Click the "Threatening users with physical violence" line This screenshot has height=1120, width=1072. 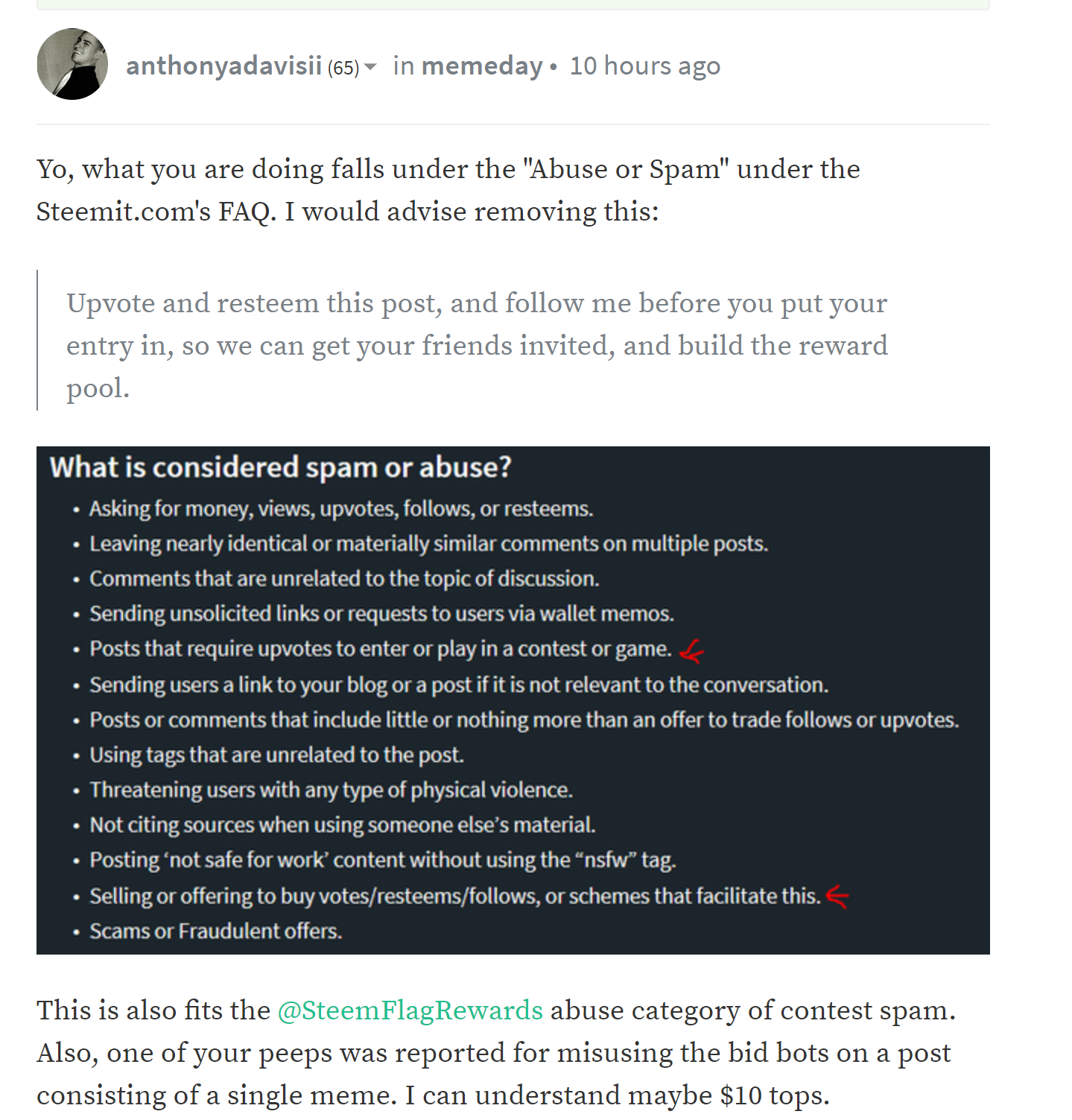coord(331,790)
